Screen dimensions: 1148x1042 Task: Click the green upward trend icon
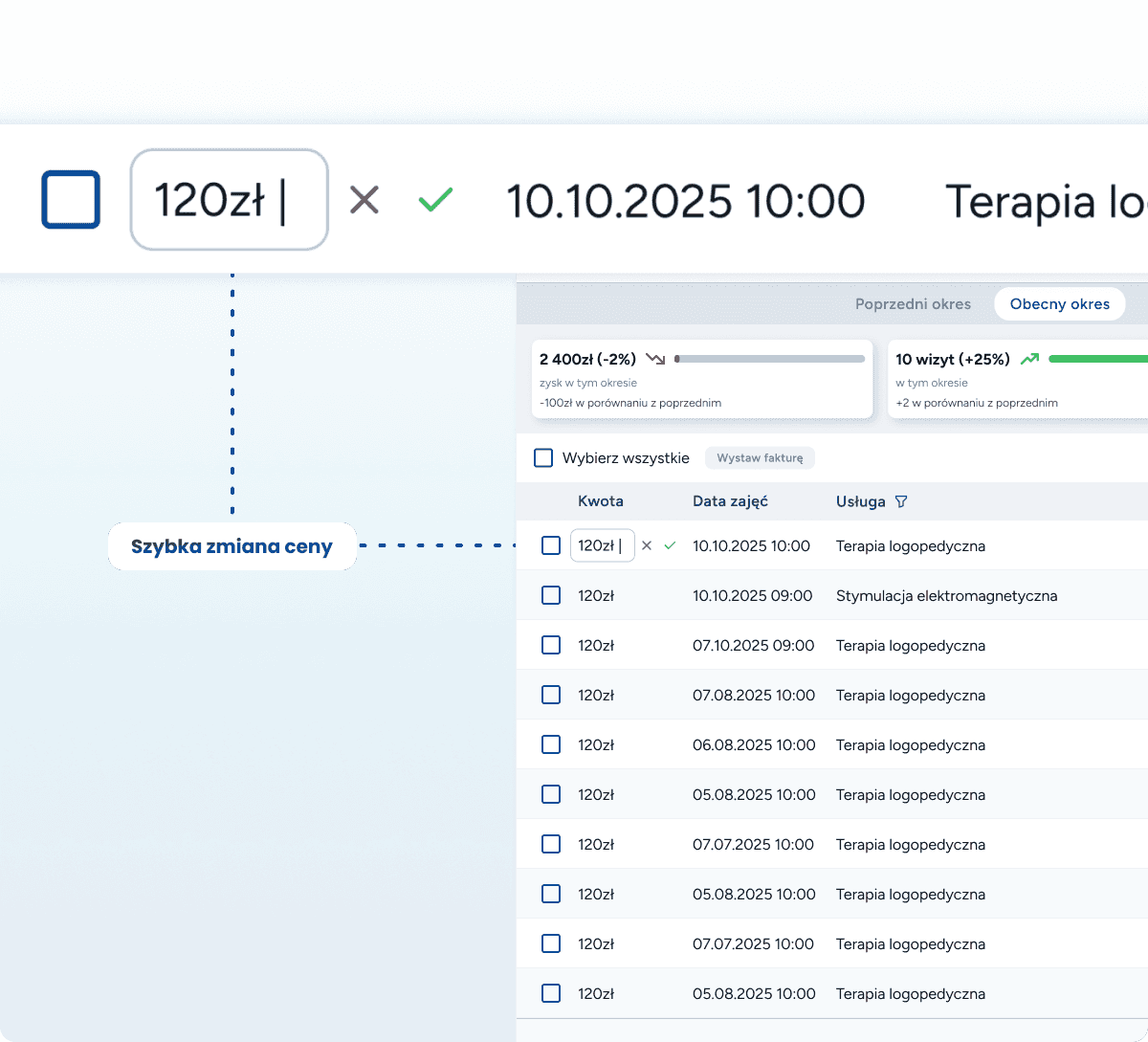tap(1029, 359)
